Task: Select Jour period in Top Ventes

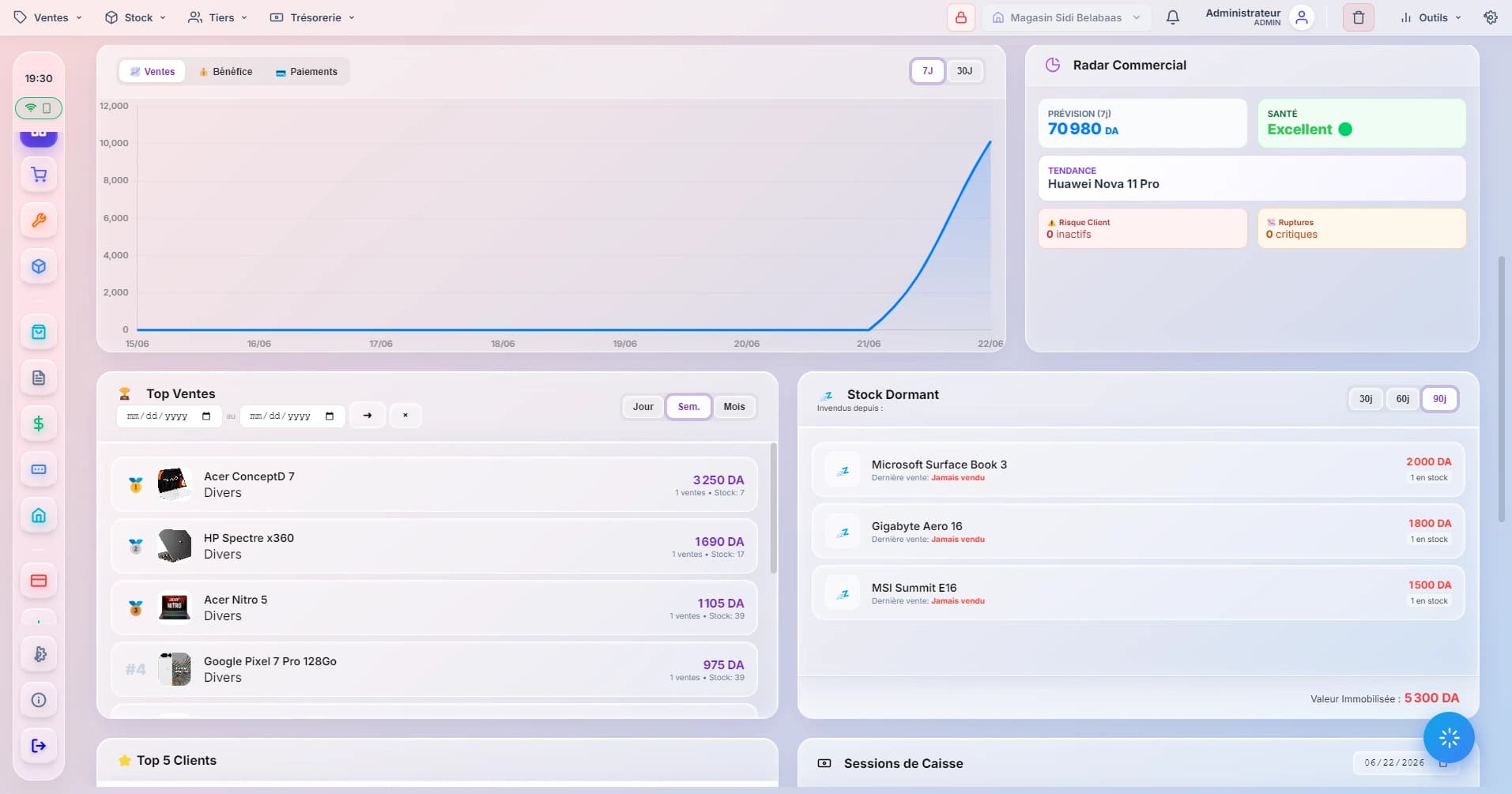Action: [643, 407]
